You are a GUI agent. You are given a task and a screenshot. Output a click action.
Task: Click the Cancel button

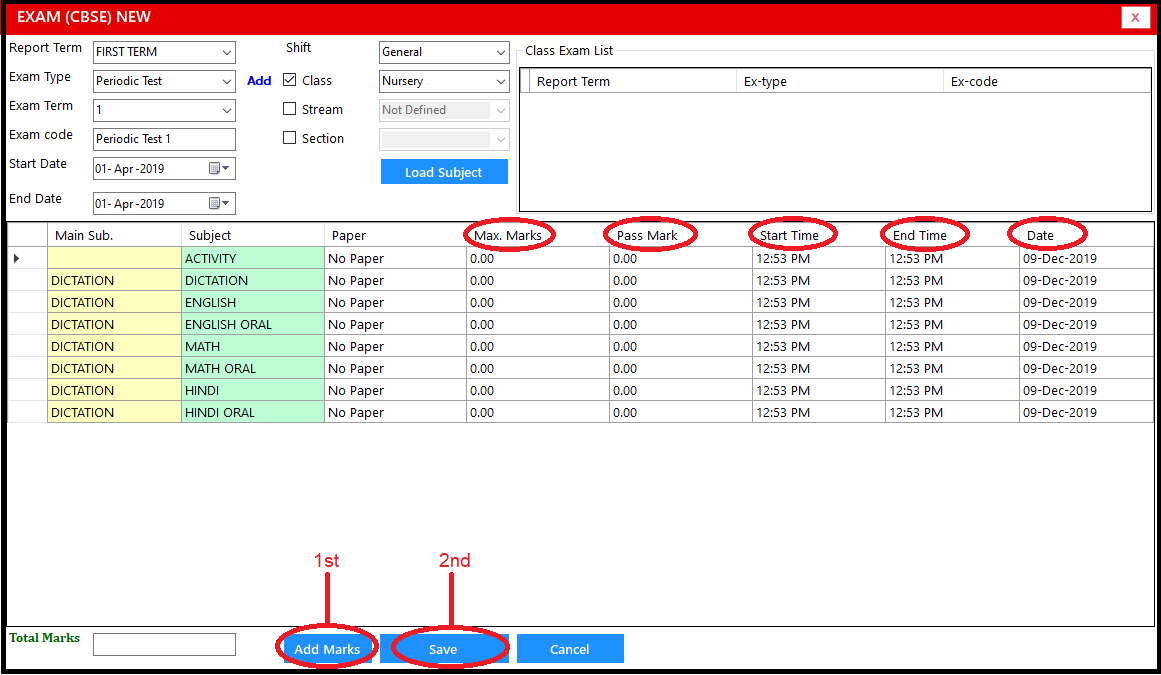tap(569, 649)
